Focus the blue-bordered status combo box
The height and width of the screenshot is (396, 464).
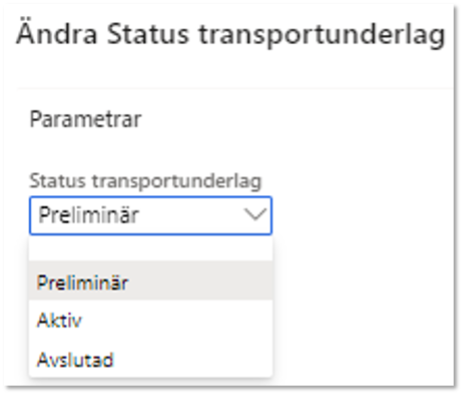tap(151, 215)
